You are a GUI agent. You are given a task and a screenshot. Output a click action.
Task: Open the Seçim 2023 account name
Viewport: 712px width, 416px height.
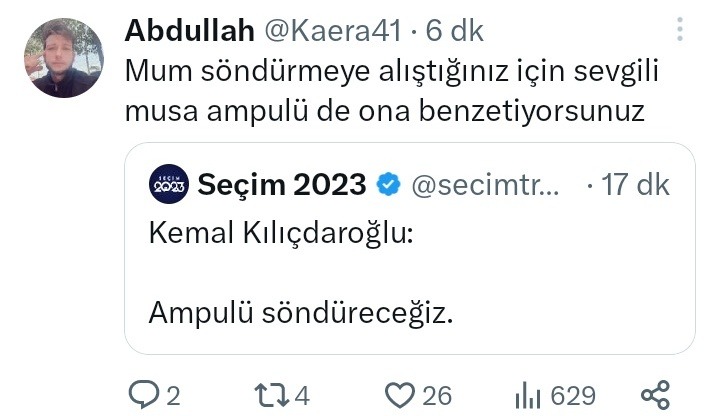point(282,184)
